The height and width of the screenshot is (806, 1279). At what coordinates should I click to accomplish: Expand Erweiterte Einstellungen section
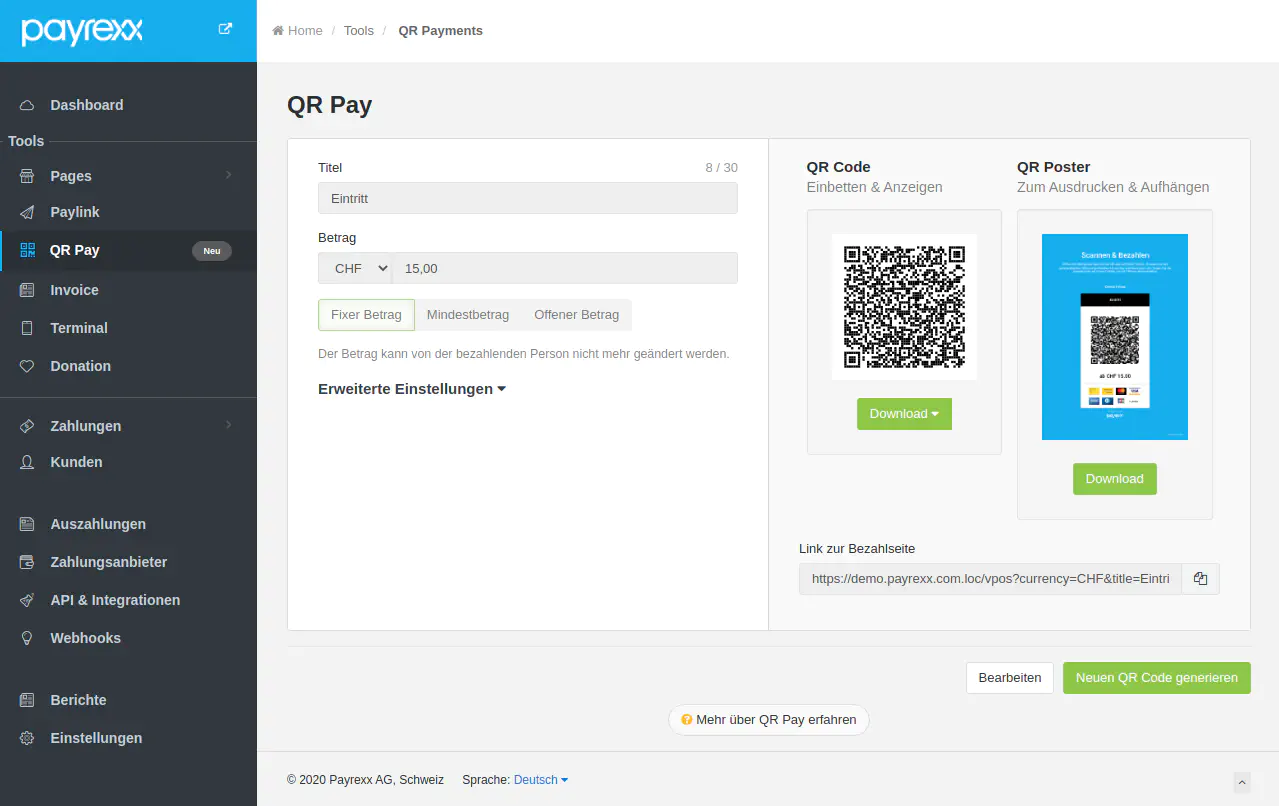[x=411, y=389]
